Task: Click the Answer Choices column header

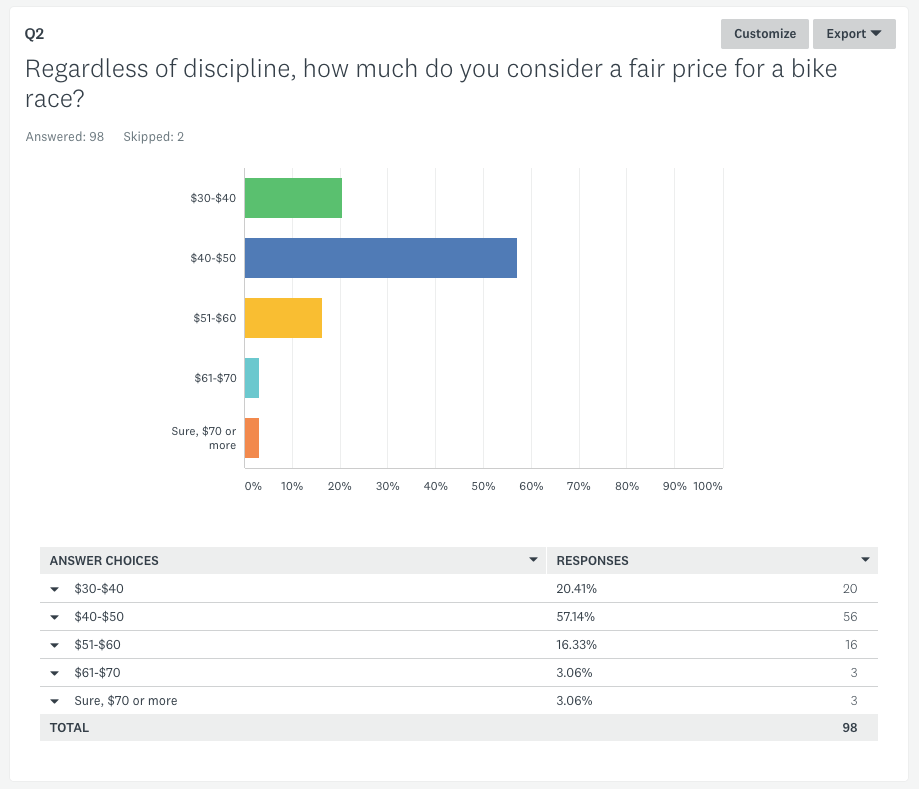Action: pyautogui.click(x=104, y=560)
